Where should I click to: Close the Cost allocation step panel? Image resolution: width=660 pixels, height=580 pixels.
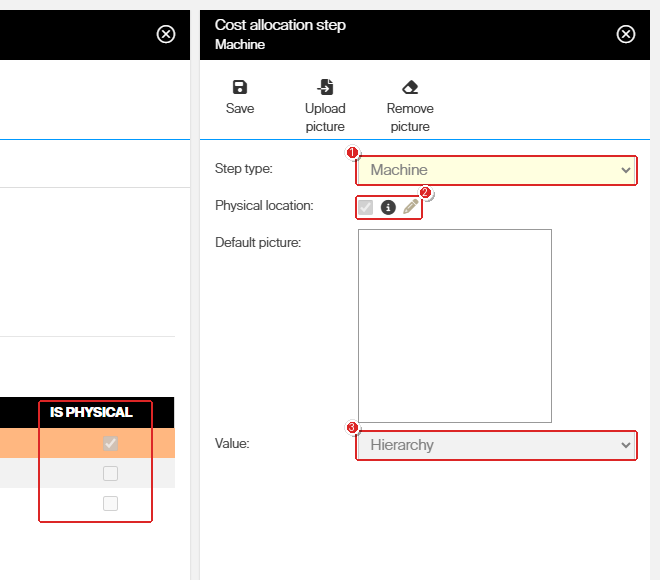point(626,34)
